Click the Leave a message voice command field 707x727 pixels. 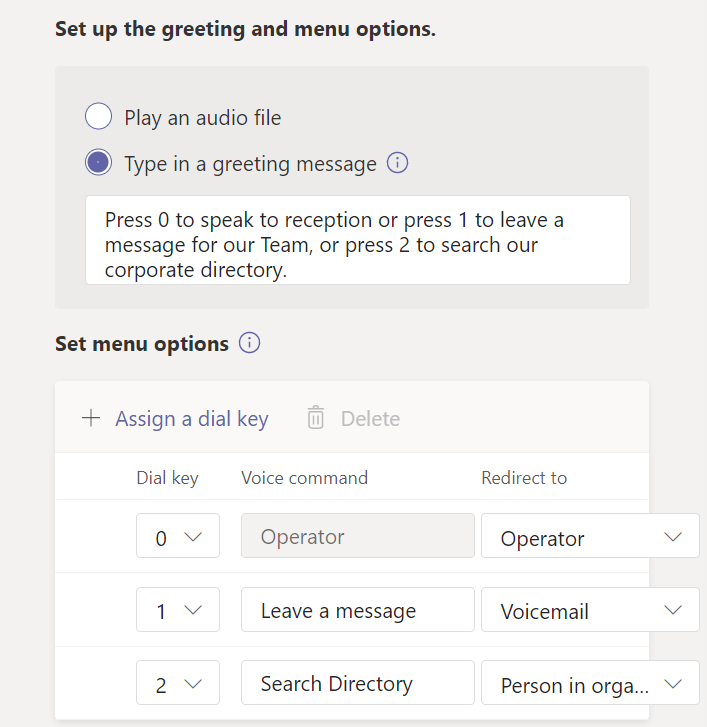pyautogui.click(x=357, y=610)
